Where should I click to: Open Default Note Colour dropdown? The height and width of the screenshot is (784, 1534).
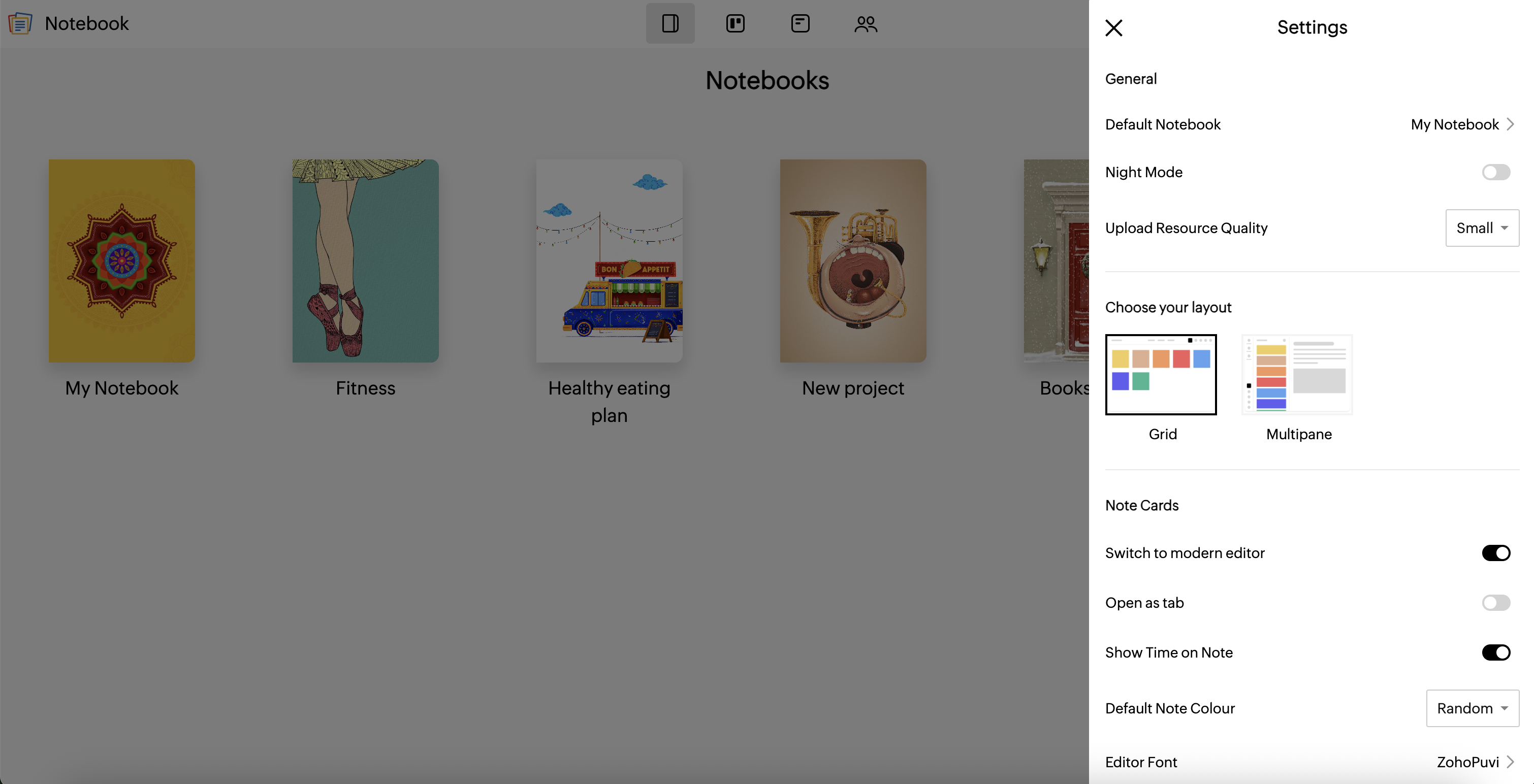pyautogui.click(x=1472, y=708)
